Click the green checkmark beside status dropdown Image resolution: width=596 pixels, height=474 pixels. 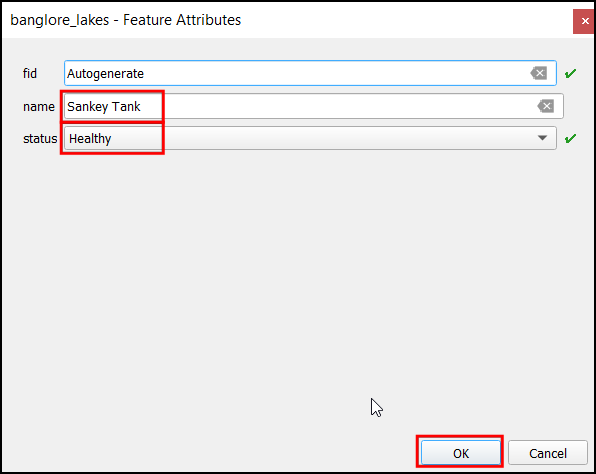tap(570, 138)
